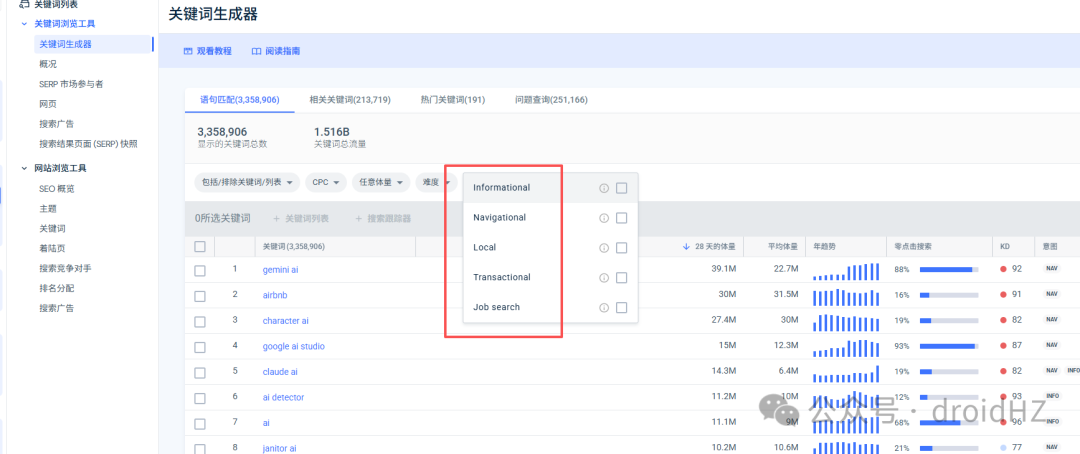Screen dimensions: 1080x454
Task: Click the zero-click search bar for gemini ai
Action: (948, 269)
